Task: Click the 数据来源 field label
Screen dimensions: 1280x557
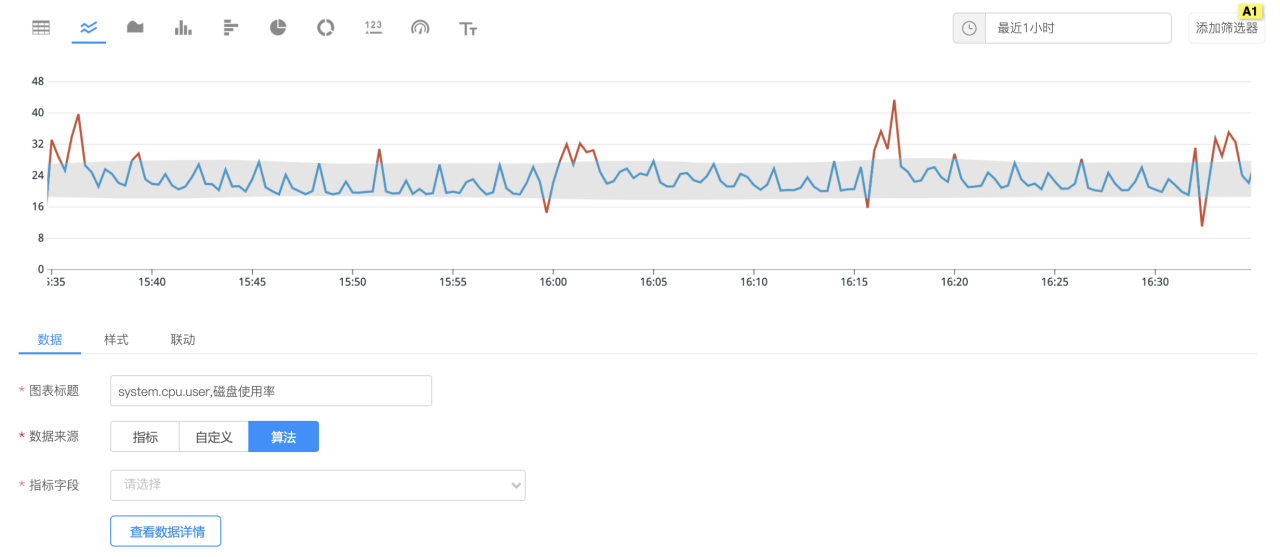Action: (x=54, y=437)
